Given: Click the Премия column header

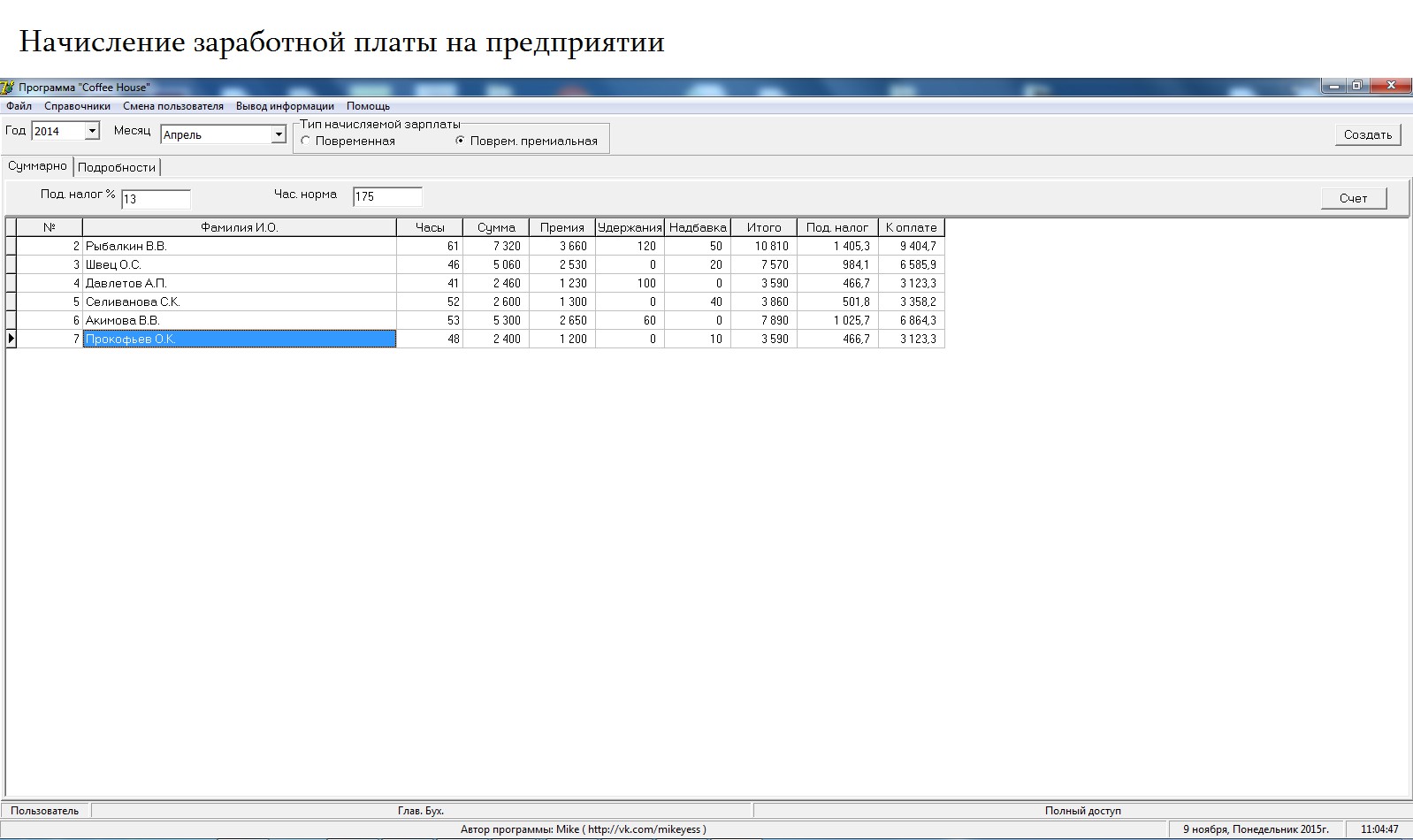Looking at the screenshot, I should click(x=562, y=227).
